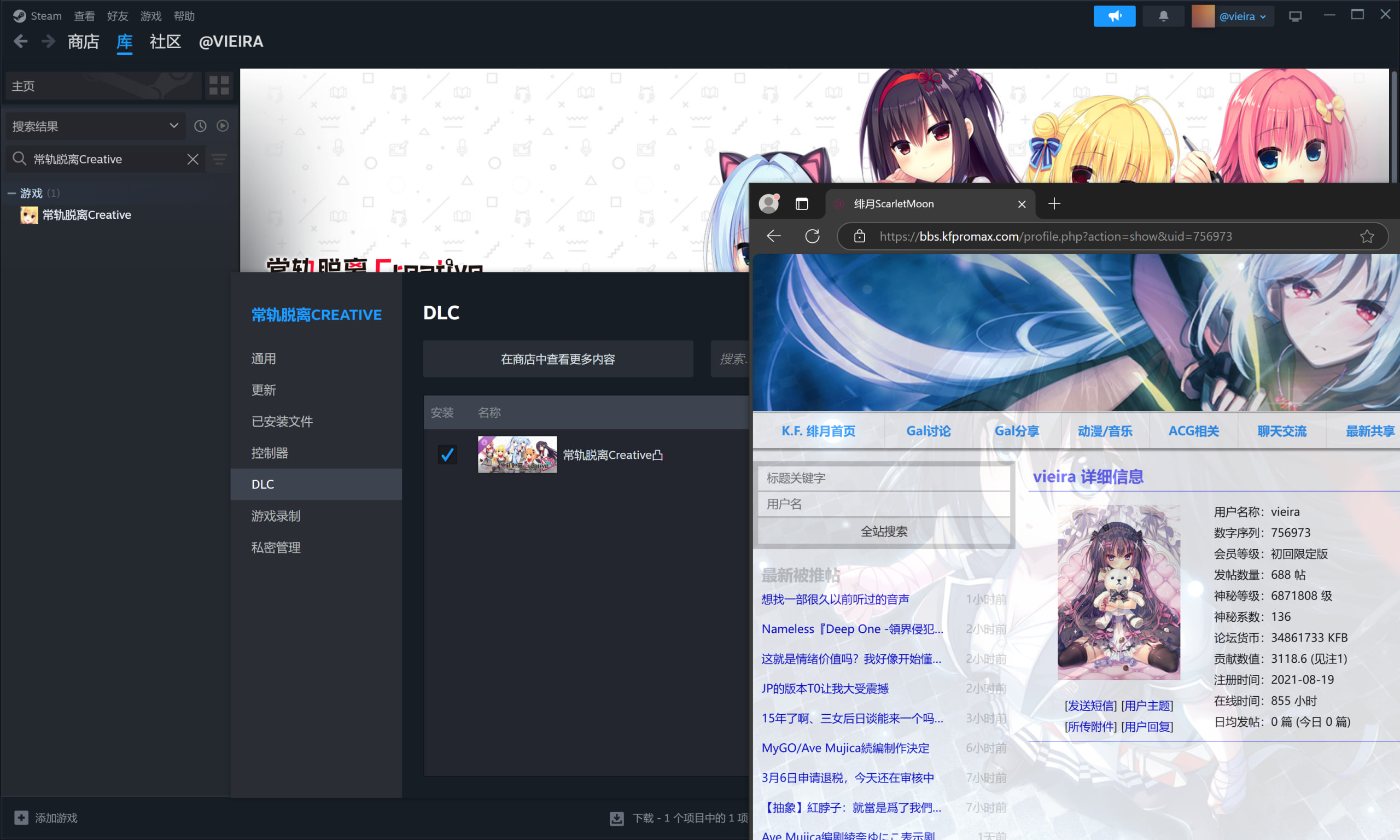Click 在商店中查看更多内容 button
This screenshot has height=840, width=1400.
[x=557, y=359]
